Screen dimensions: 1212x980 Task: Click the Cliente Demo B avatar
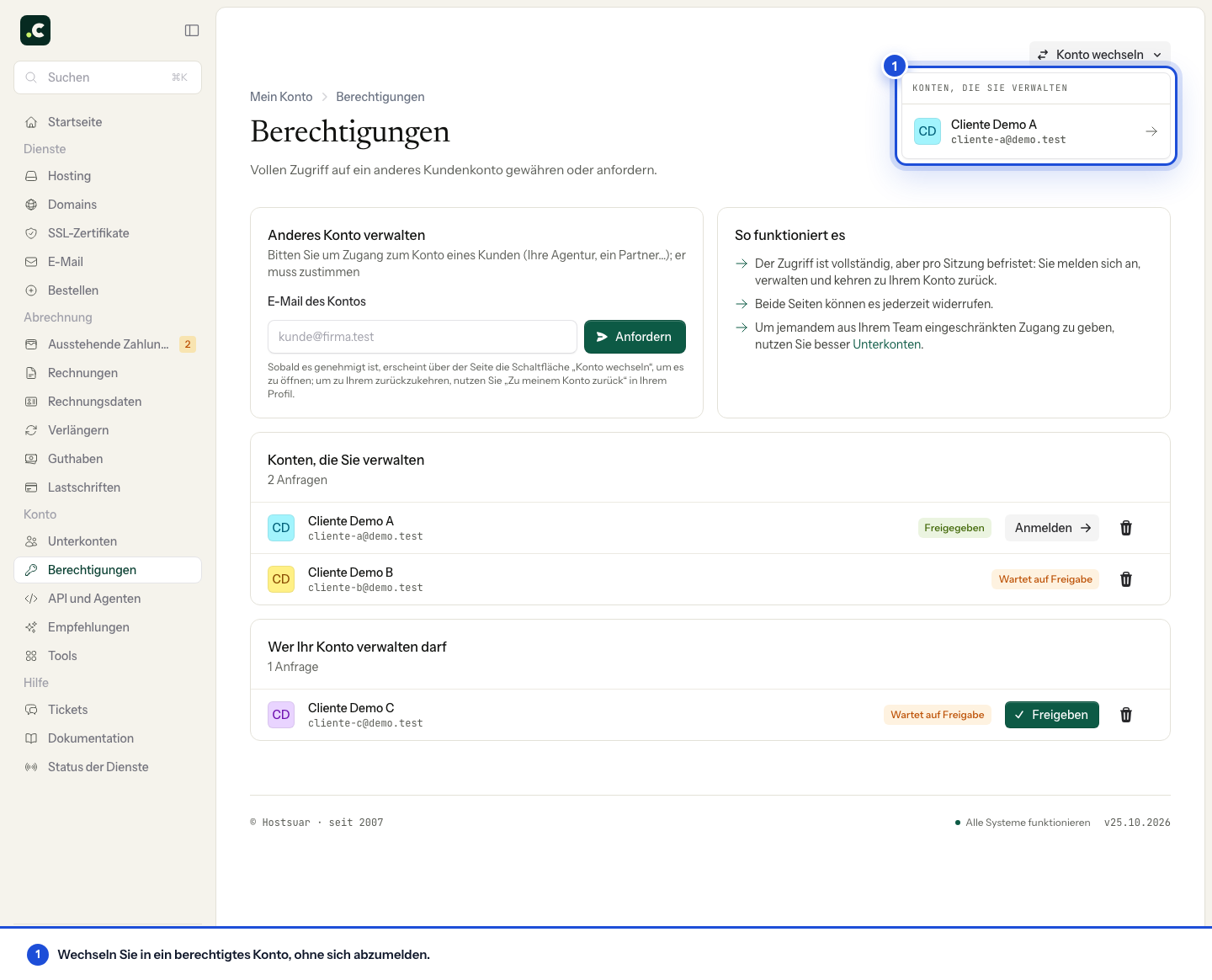click(x=281, y=579)
